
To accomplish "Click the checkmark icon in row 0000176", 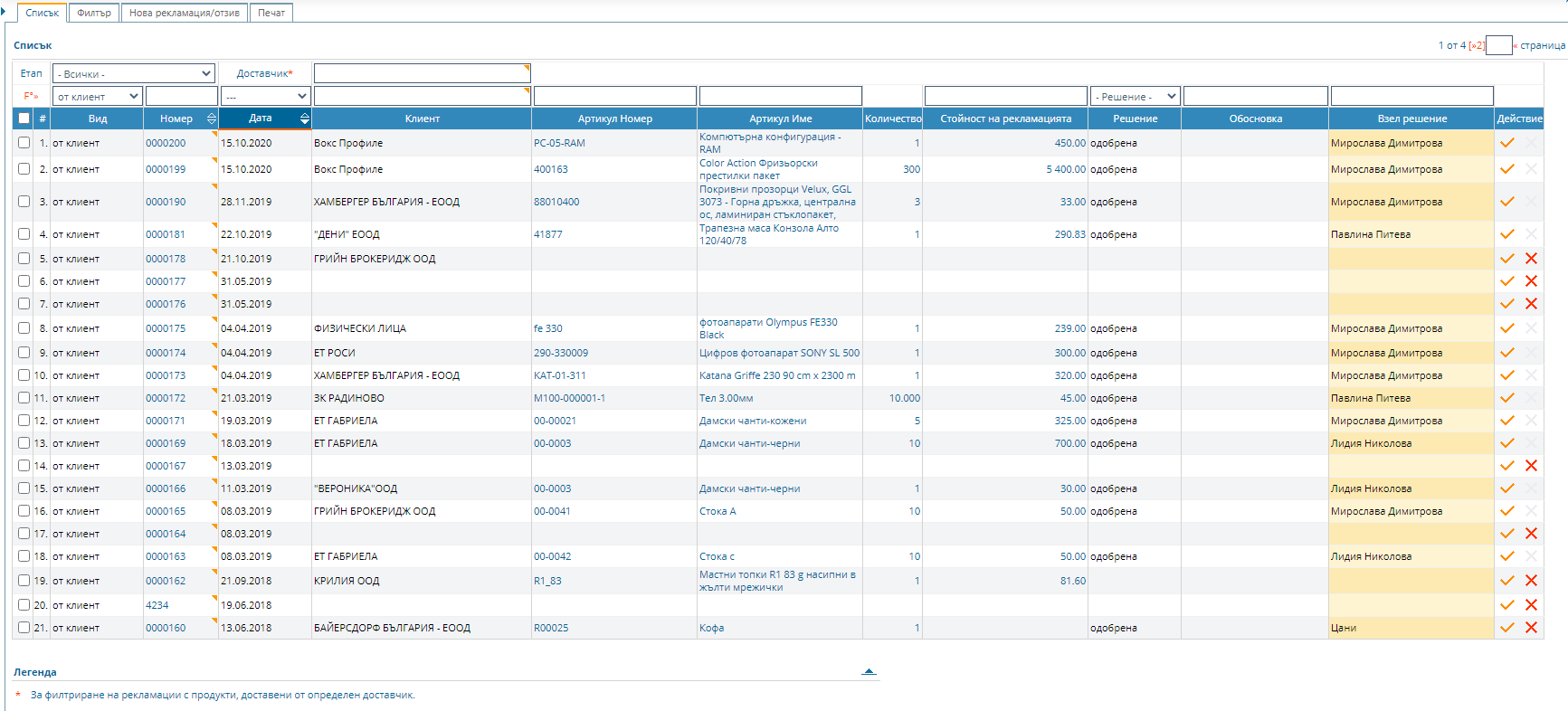I will point(1506,304).
